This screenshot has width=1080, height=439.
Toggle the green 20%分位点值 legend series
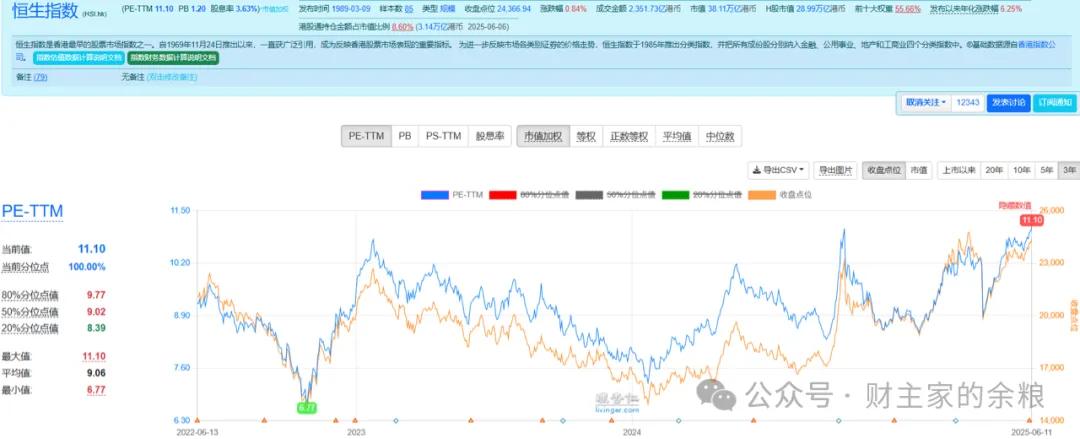click(701, 195)
